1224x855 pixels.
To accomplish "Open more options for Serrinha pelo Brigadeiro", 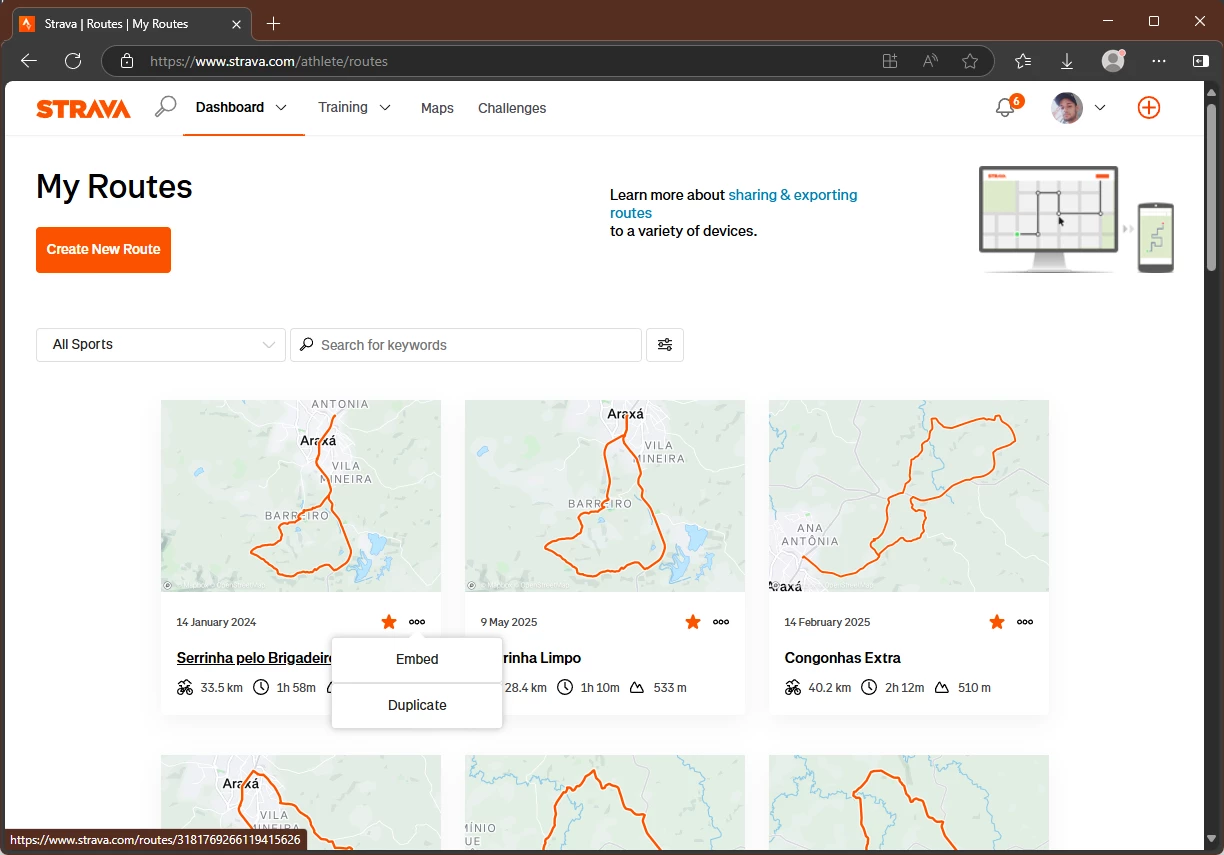I will click(417, 622).
